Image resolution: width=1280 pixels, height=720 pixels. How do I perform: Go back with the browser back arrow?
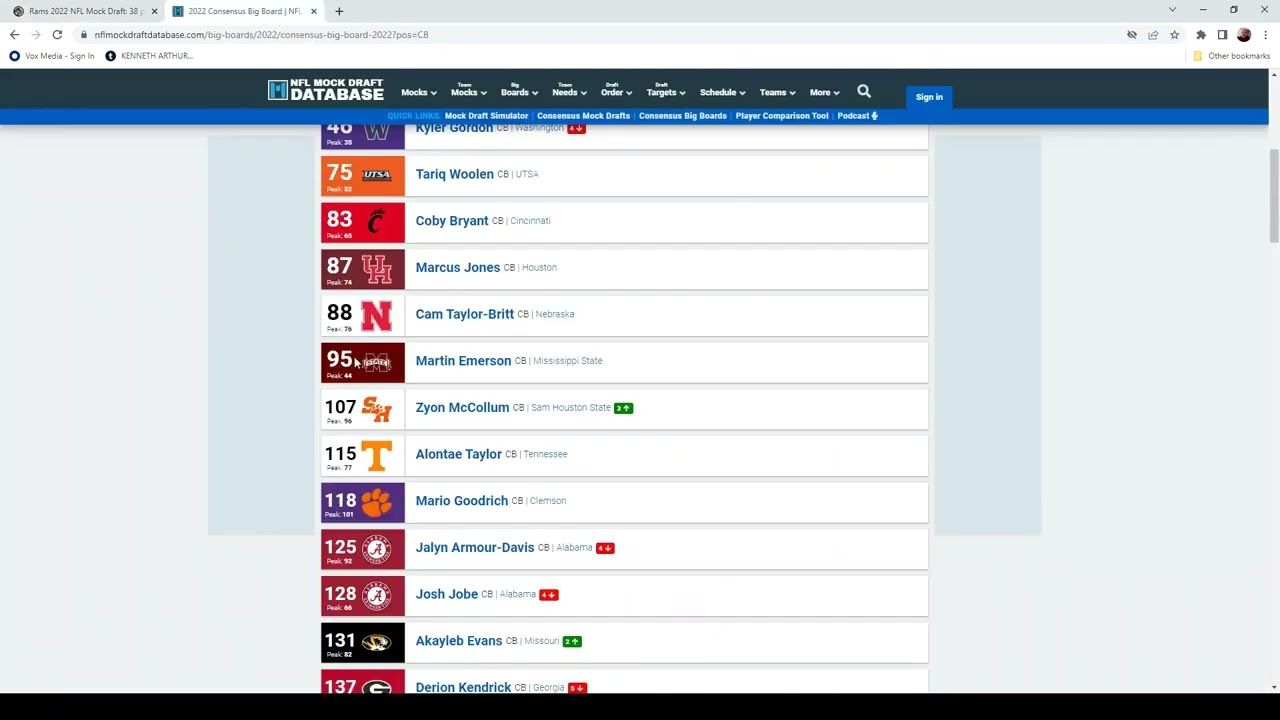[x=14, y=34]
